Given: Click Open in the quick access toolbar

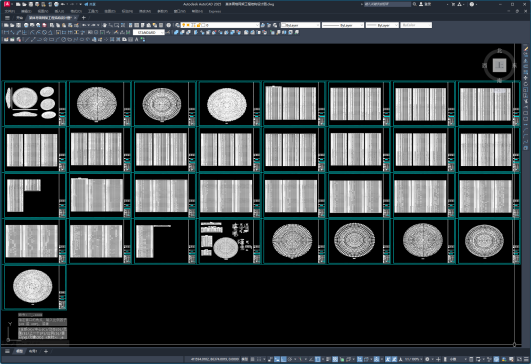Looking at the screenshot, I should point(24,4).
